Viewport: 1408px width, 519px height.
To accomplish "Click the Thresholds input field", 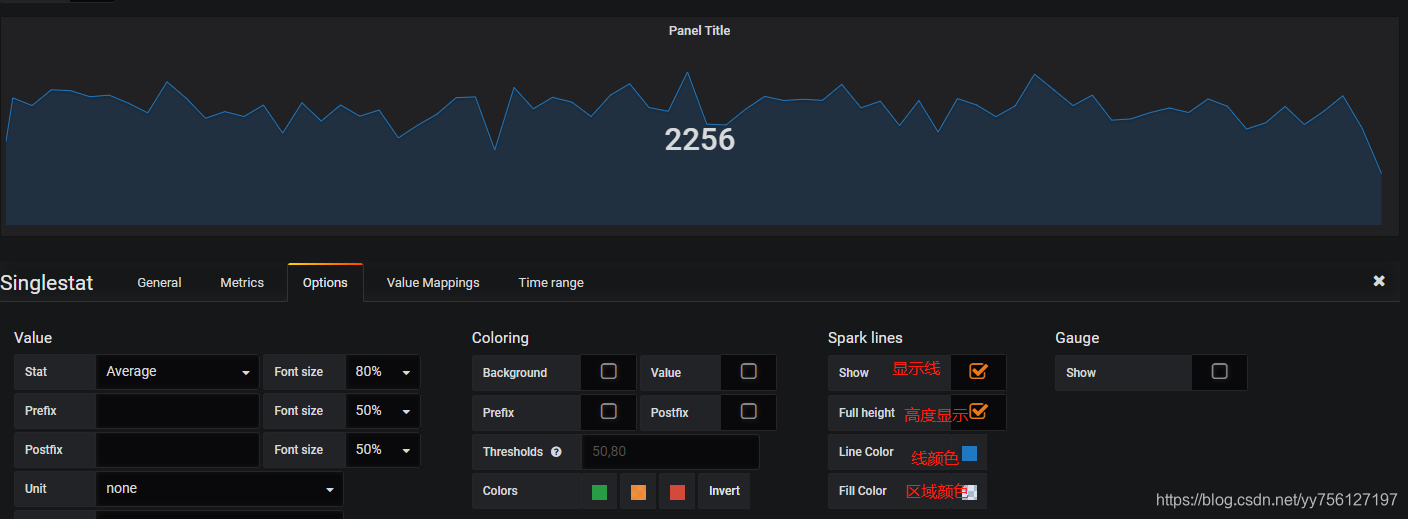I will click(x=670, y=452).
